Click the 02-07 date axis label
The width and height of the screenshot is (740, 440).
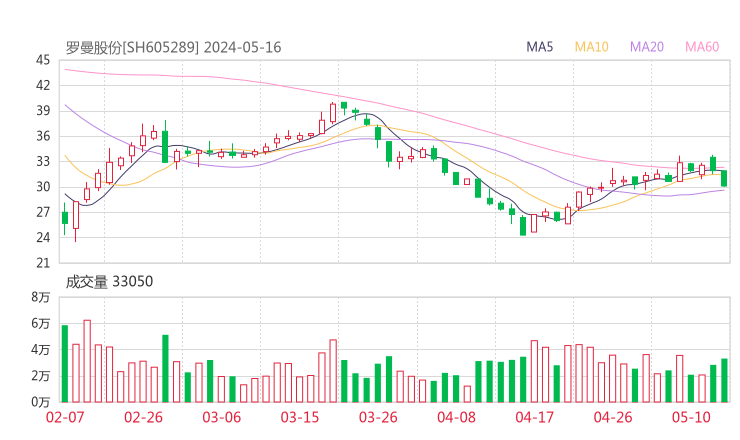pyautogui.click(x=65, y=417)
